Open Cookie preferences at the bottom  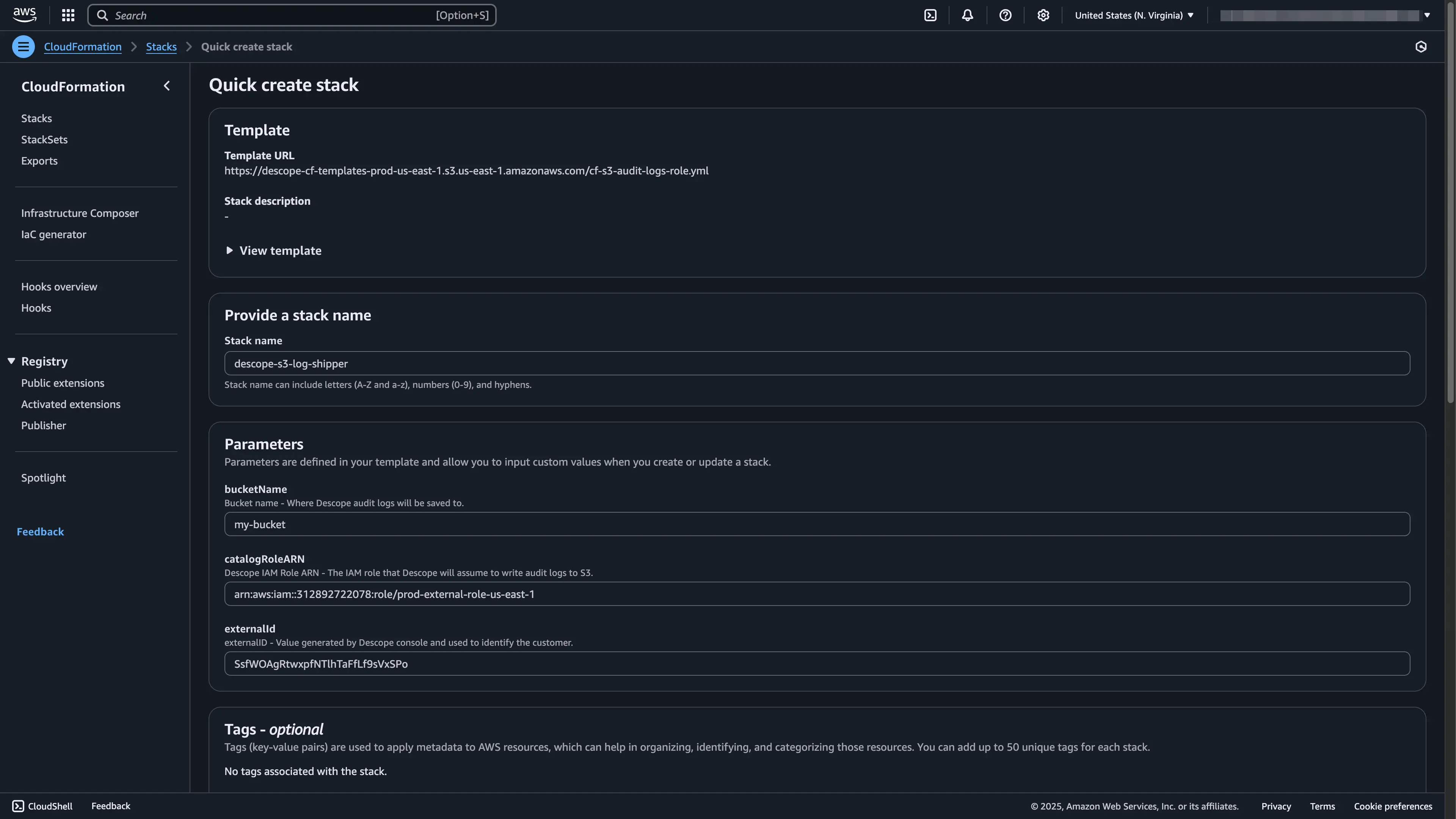tap(1393, 806)
